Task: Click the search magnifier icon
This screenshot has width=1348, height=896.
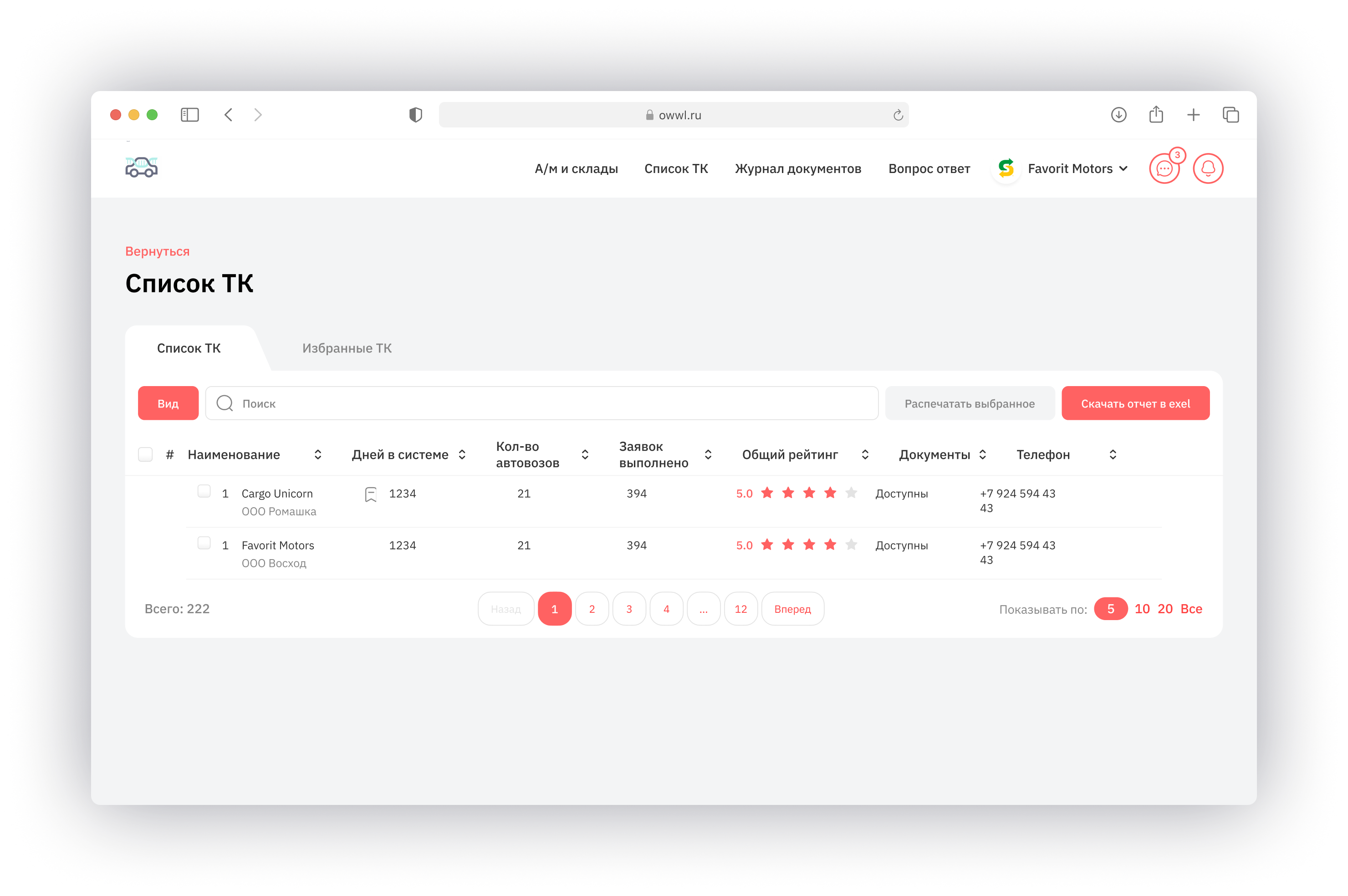Action: [x=225, y=403]
